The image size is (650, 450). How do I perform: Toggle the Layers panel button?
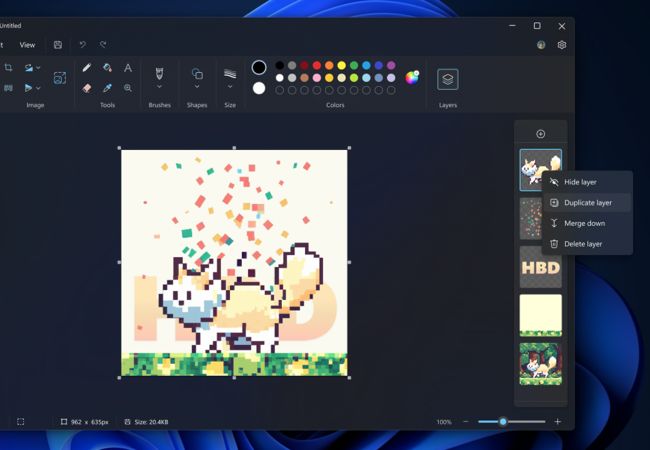448,79
